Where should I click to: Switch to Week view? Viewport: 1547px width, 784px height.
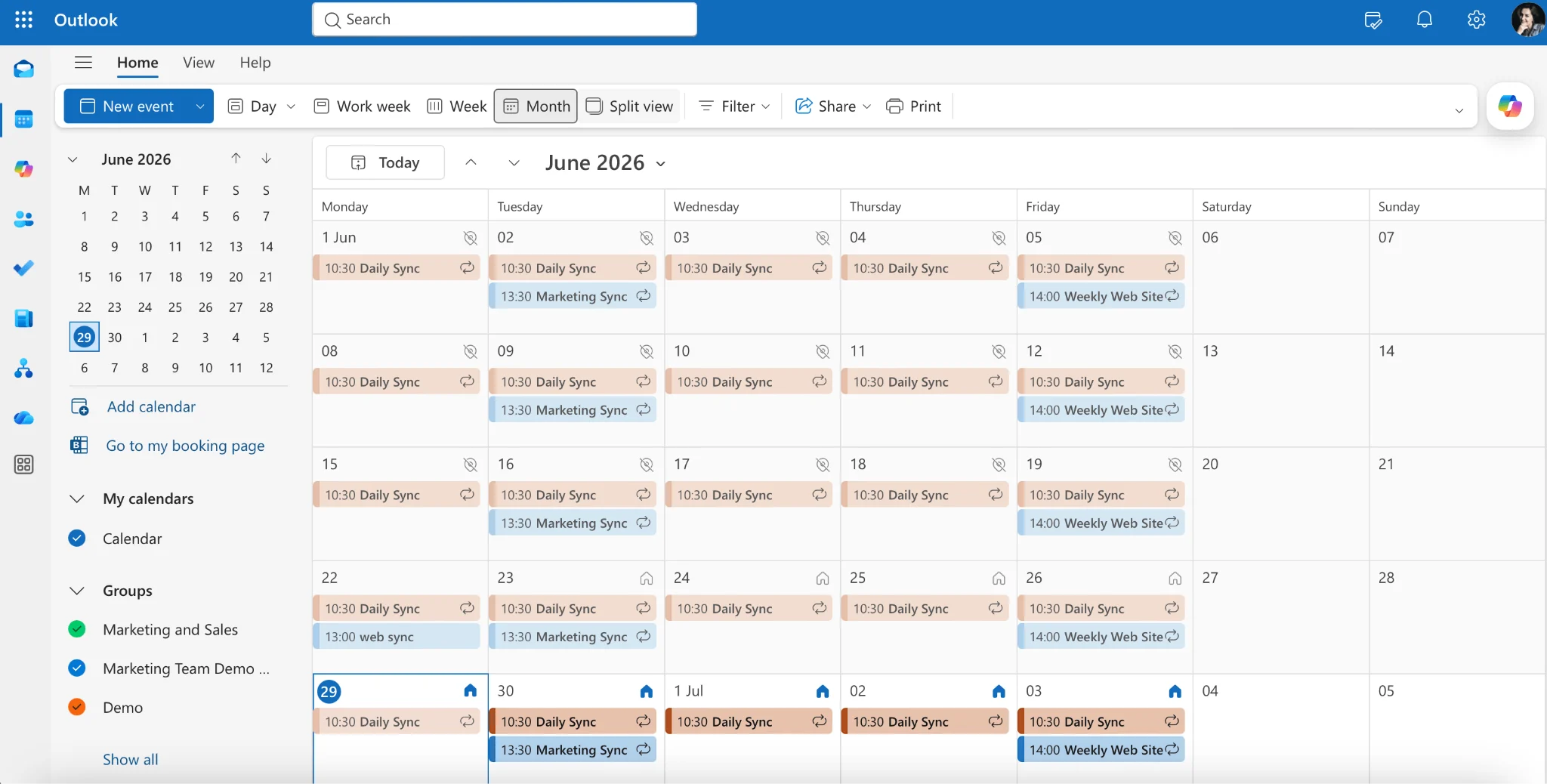pyautogui.click(x=456, y=106)
